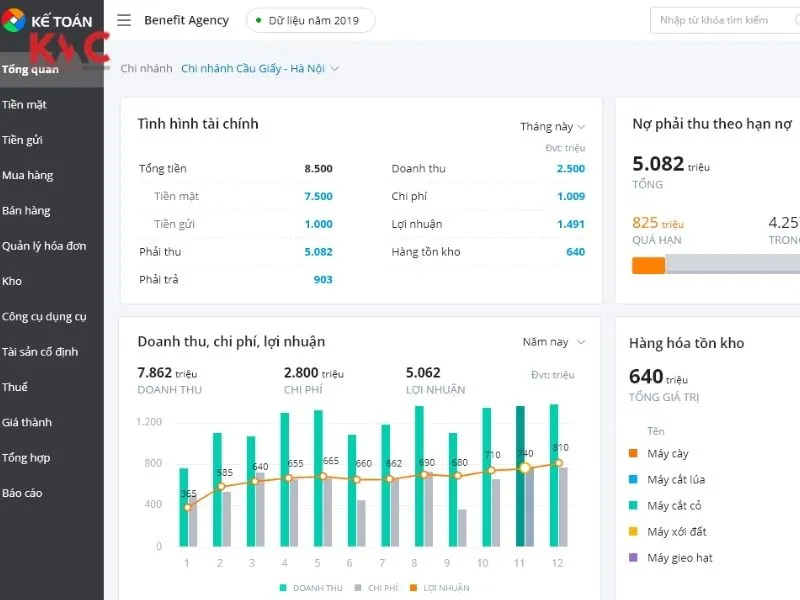800x600 pixels.
Task: Toggle the DOANH THU chart legend
Action: [x=312, y=588]
